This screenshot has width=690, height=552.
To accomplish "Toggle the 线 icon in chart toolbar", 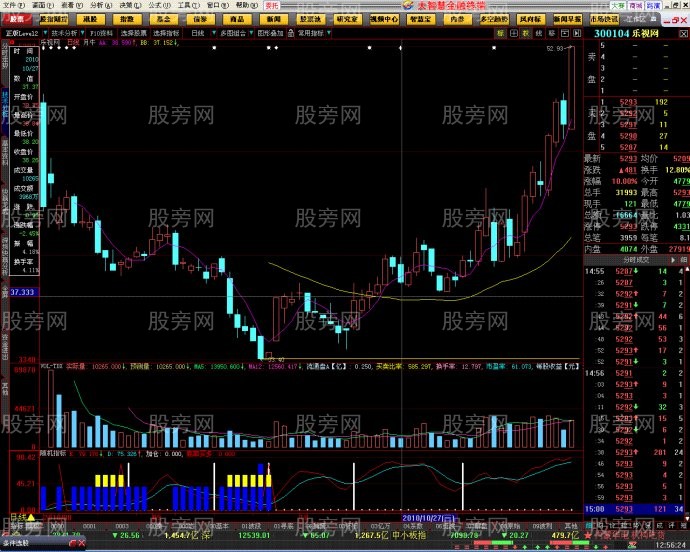I will point(539,33).
